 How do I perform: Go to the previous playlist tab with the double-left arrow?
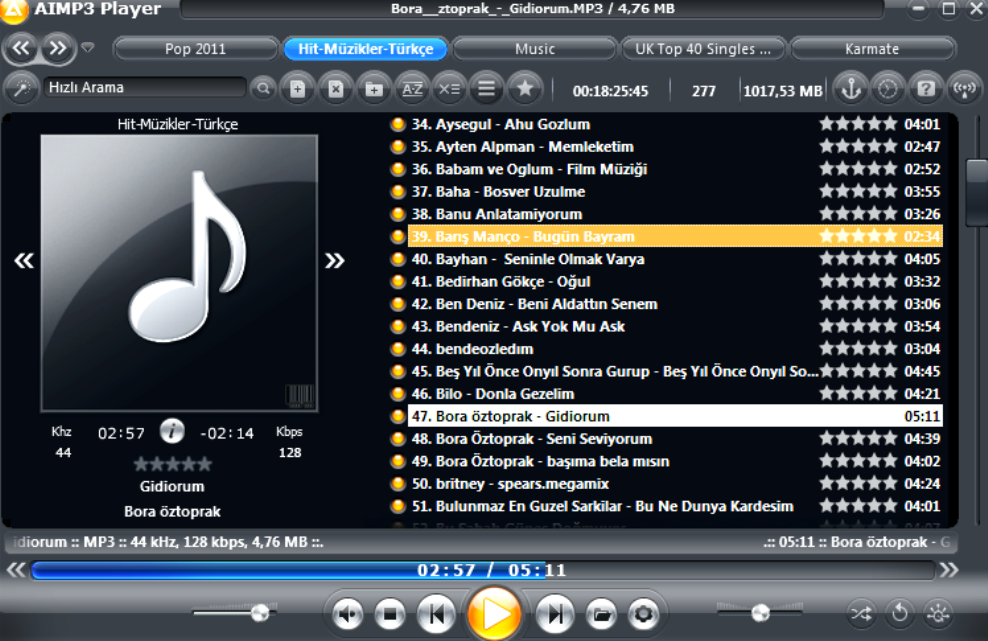point(21,49)
